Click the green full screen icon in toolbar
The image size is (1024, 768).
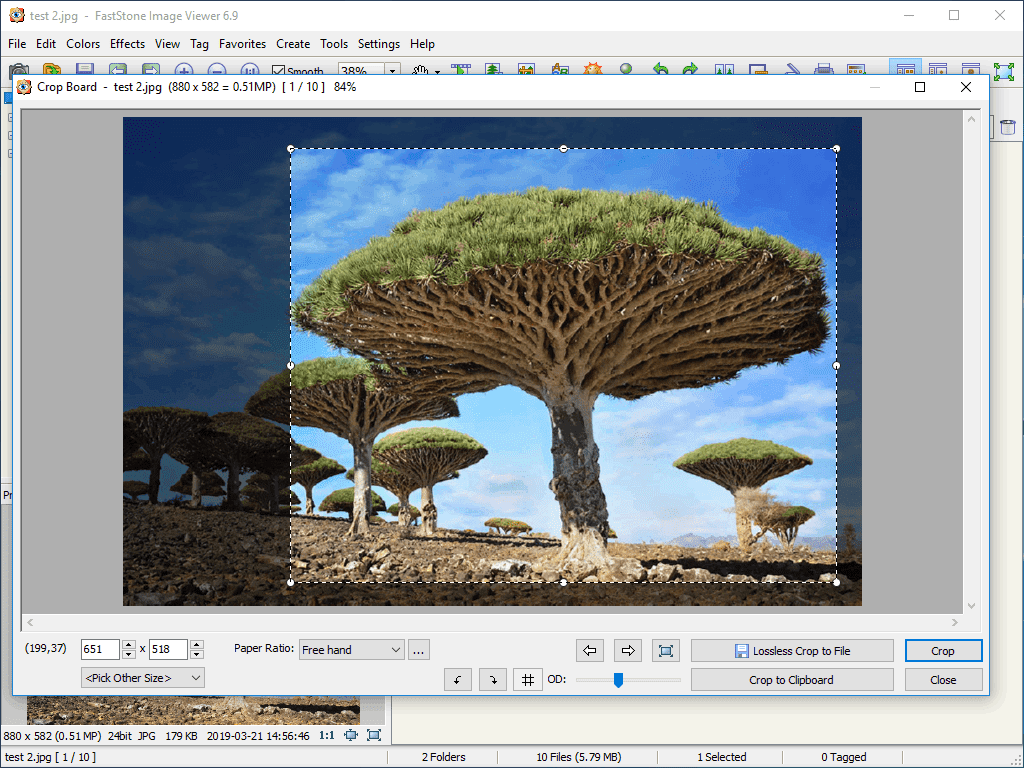pos(628,70)
